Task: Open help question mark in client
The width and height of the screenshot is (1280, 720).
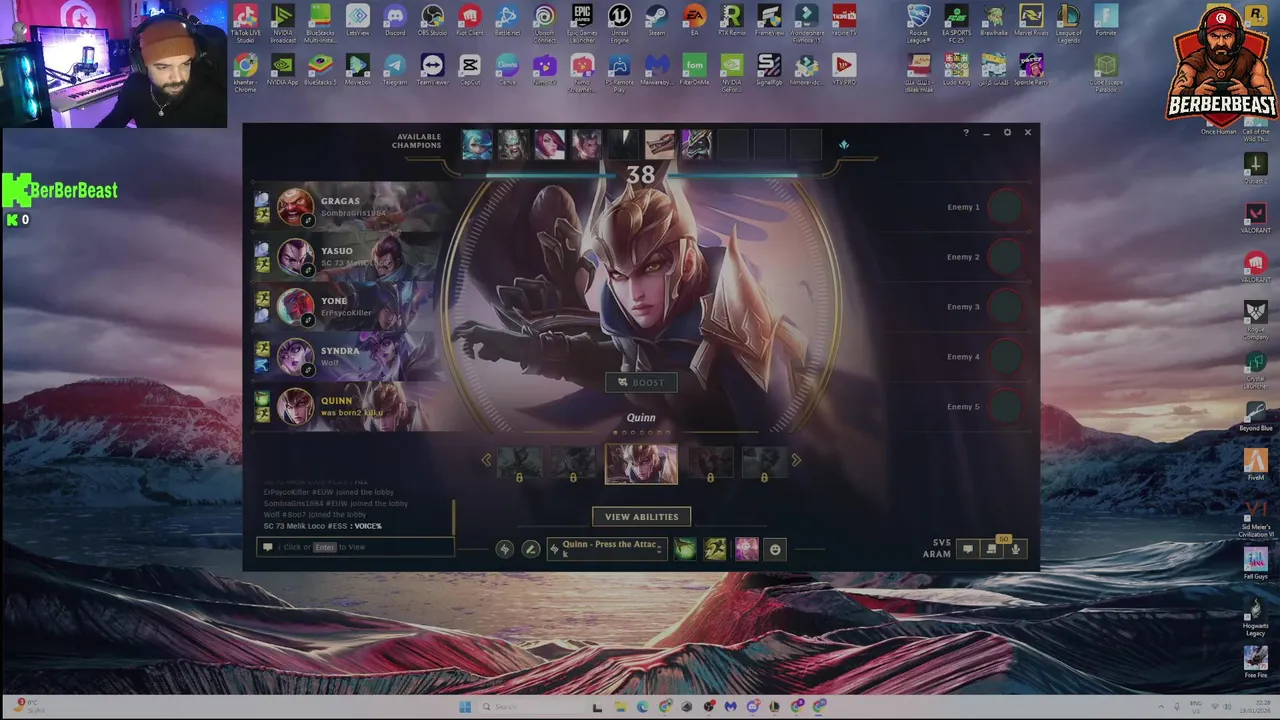Action: coord(965,133)
